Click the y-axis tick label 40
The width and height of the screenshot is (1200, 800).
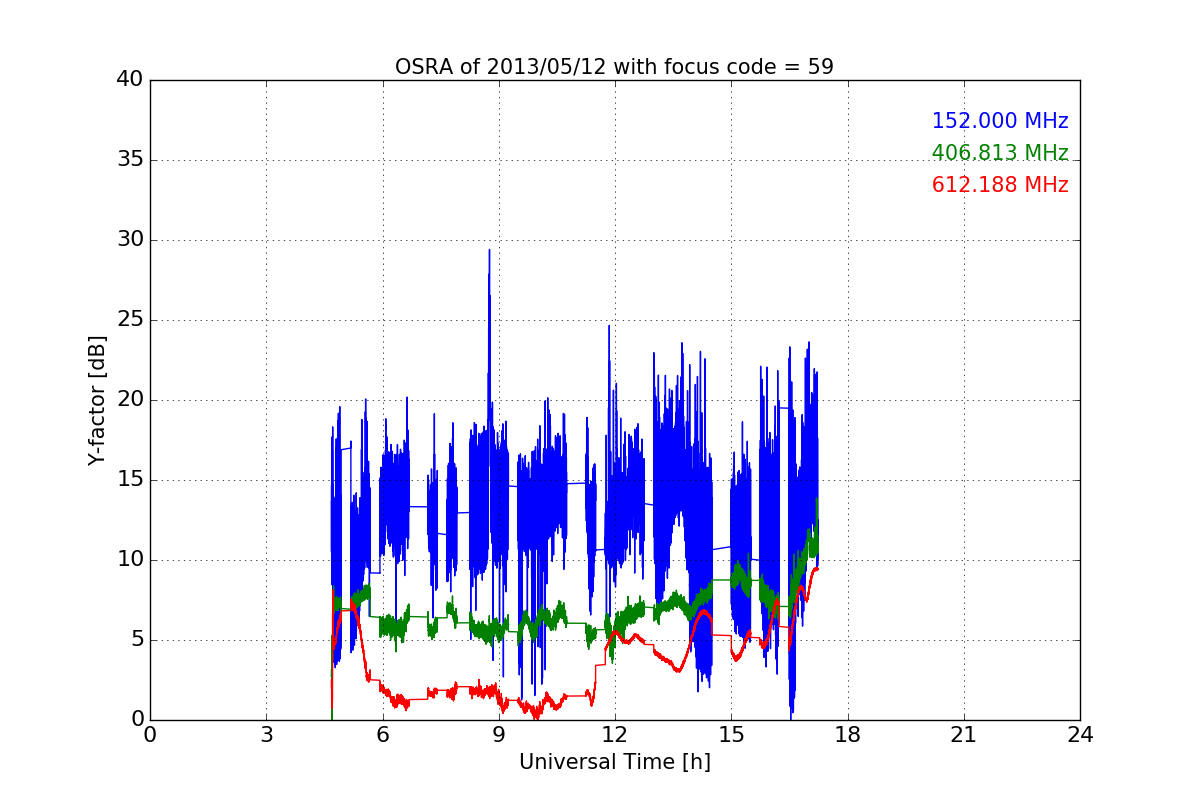click(x=130, y=80)
